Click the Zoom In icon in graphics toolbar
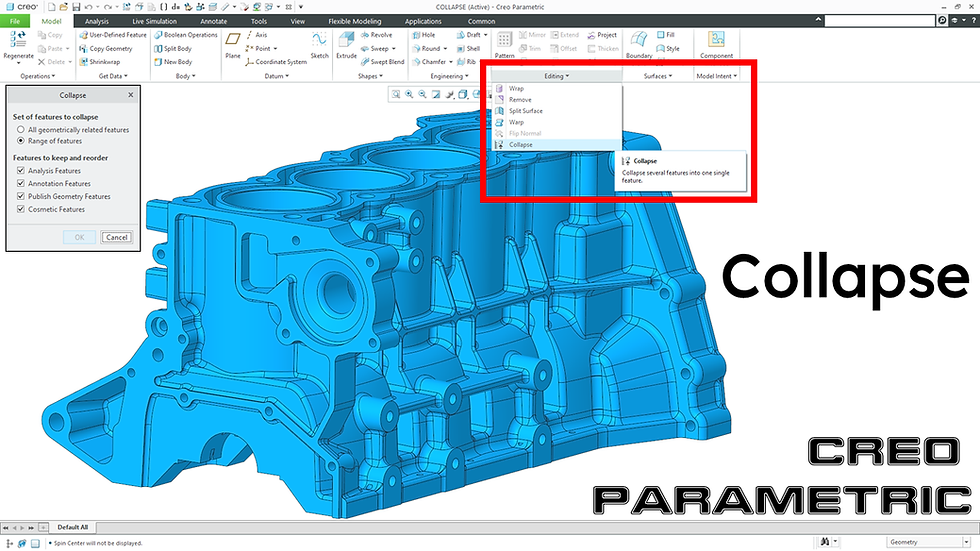This screenshot has width=980, height=551. point(409,94)
